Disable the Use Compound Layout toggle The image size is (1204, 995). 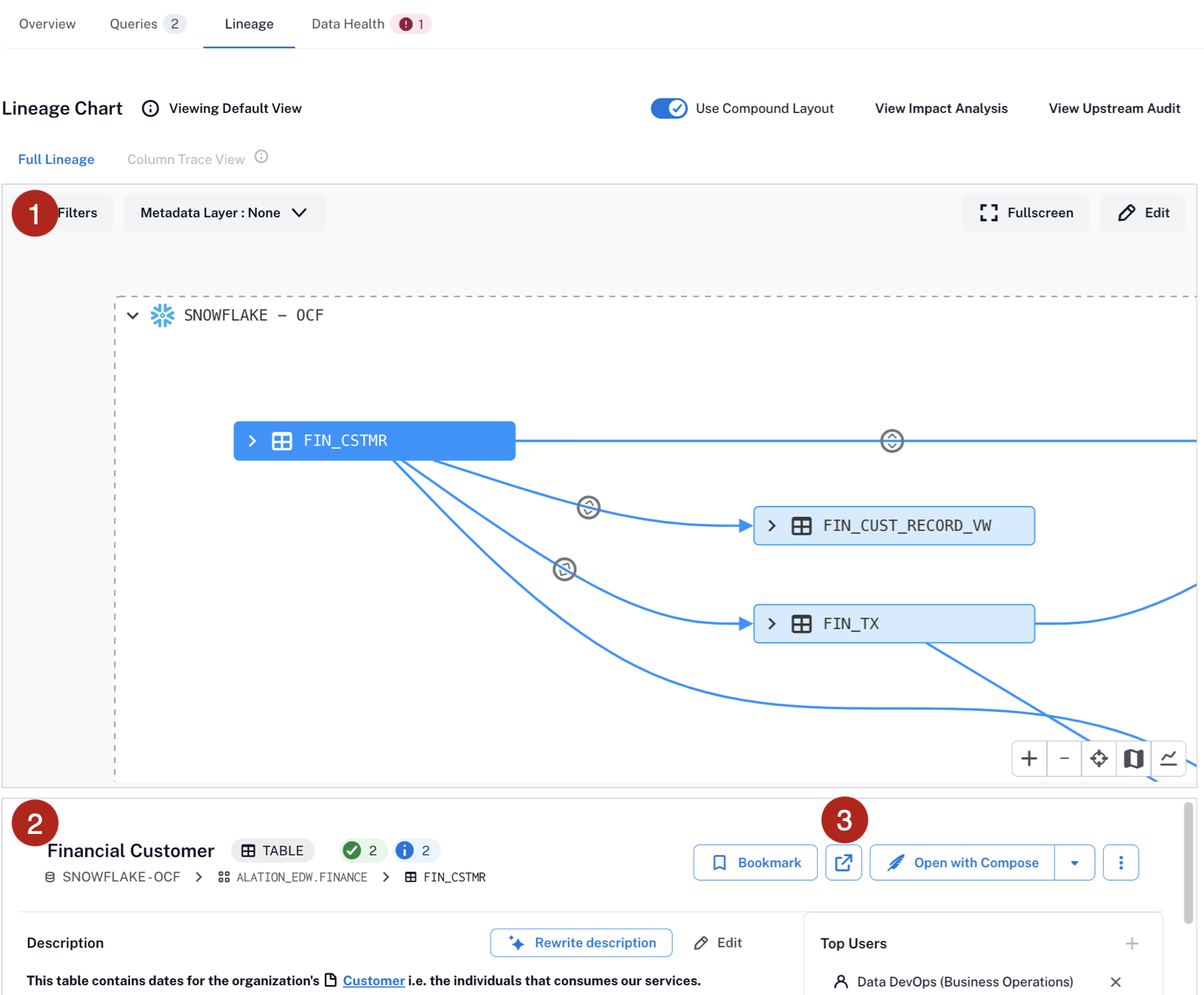click(669, 108)
